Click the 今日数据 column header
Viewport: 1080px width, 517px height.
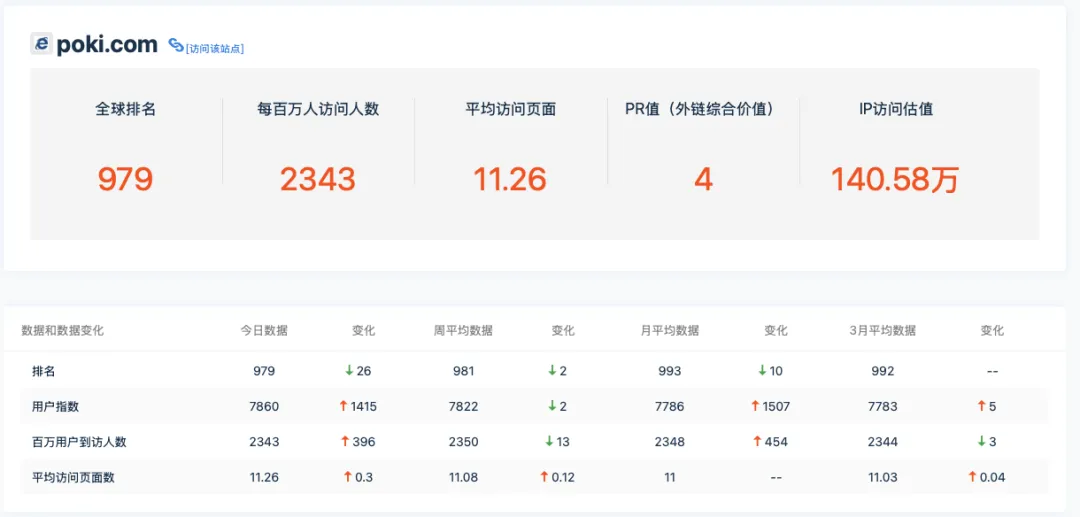pos(264,330)
